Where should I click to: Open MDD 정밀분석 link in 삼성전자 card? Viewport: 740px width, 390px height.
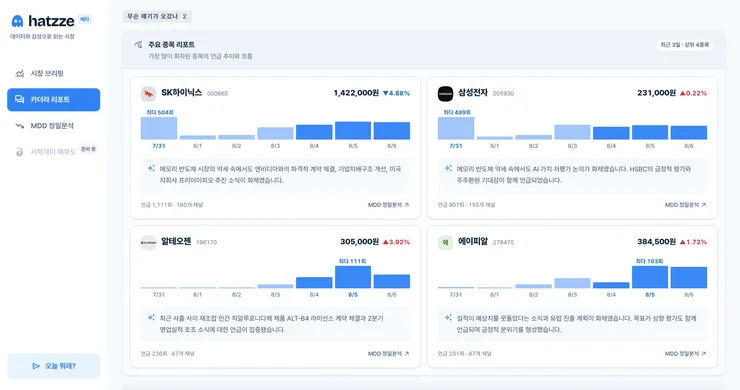[685, 205]
